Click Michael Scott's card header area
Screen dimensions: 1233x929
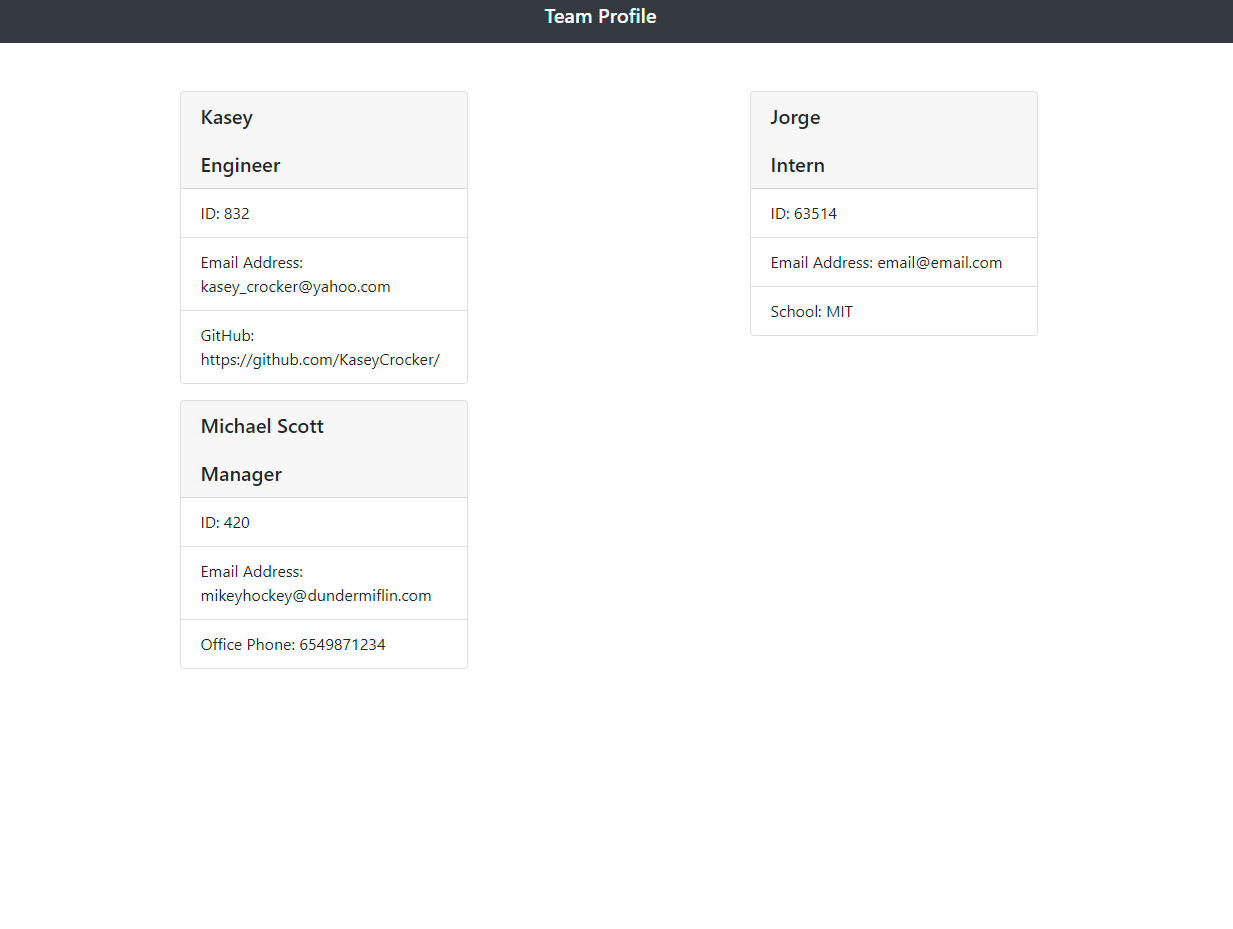[323, 449]
